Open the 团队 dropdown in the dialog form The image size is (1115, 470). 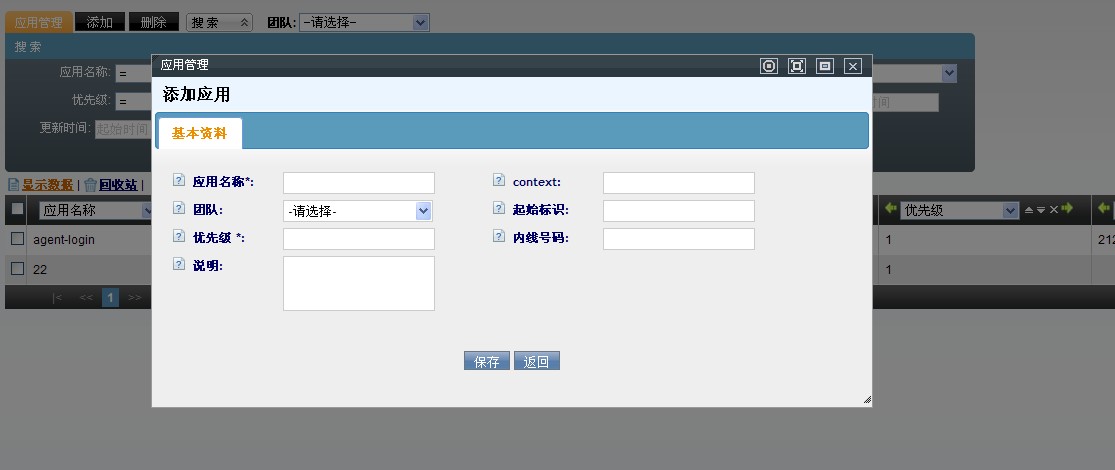[x=358, y=211]
